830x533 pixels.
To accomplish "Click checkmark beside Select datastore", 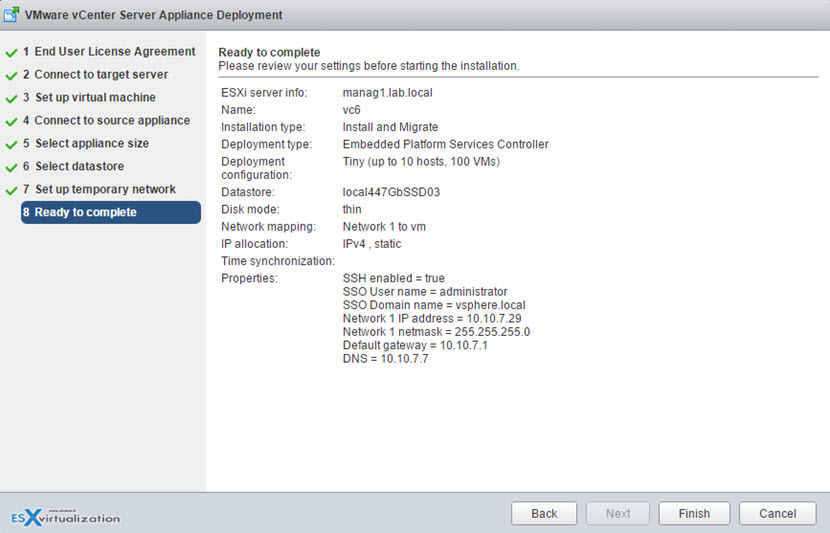I will point(12,167).
